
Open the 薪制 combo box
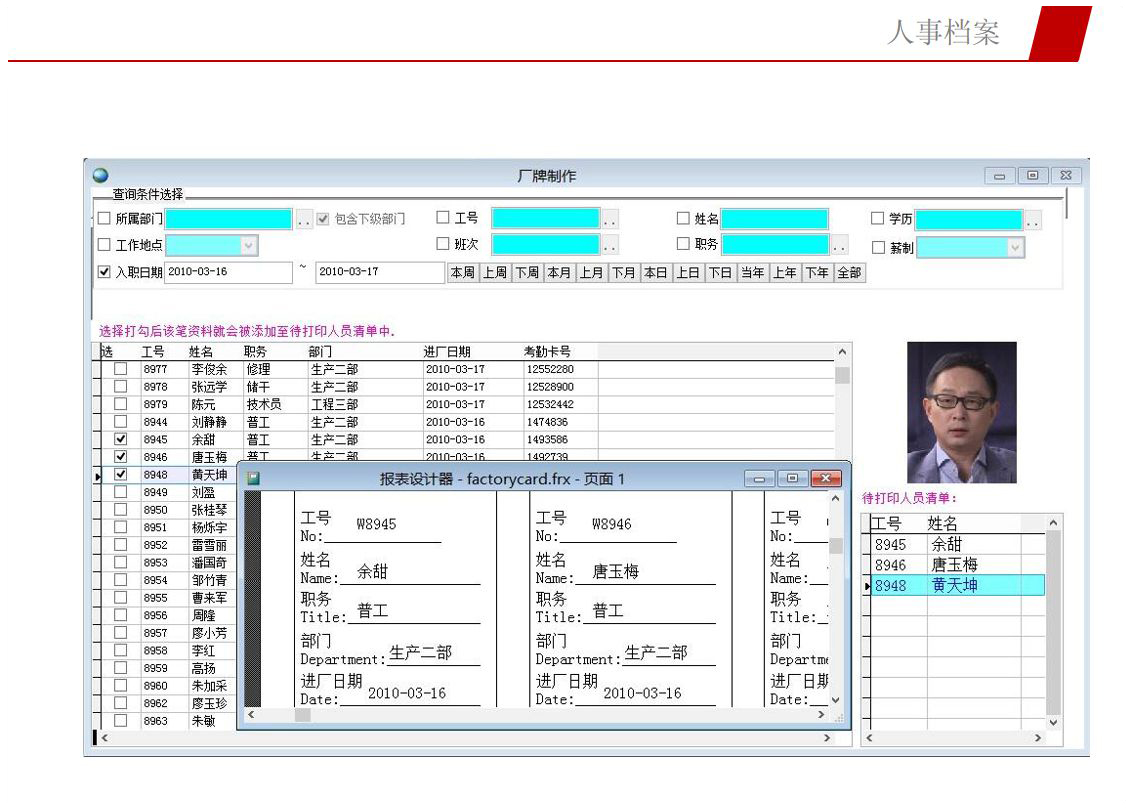(x=1015, y=247)
